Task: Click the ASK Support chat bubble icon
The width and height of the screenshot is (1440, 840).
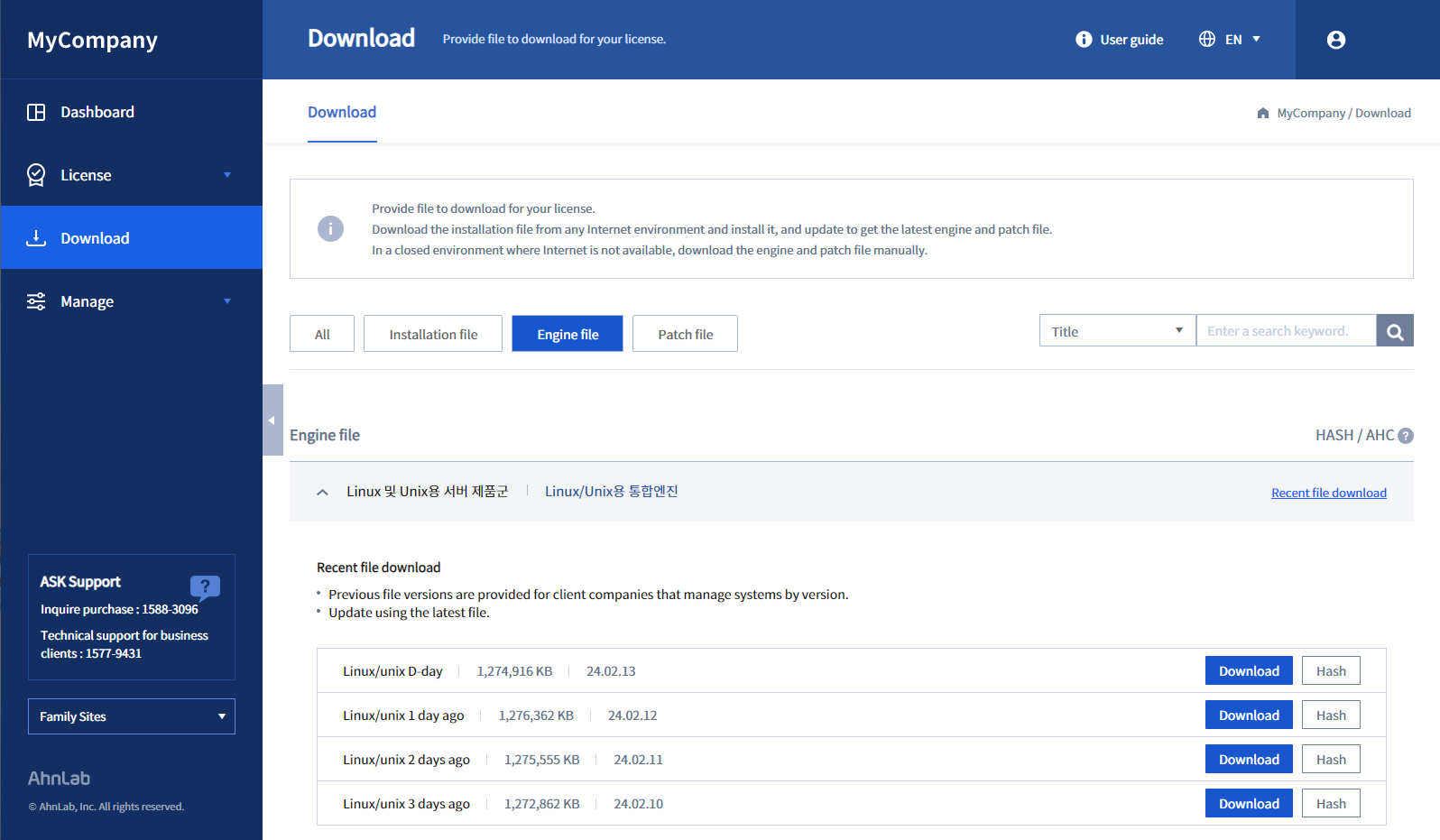Action: pos(206,587)
